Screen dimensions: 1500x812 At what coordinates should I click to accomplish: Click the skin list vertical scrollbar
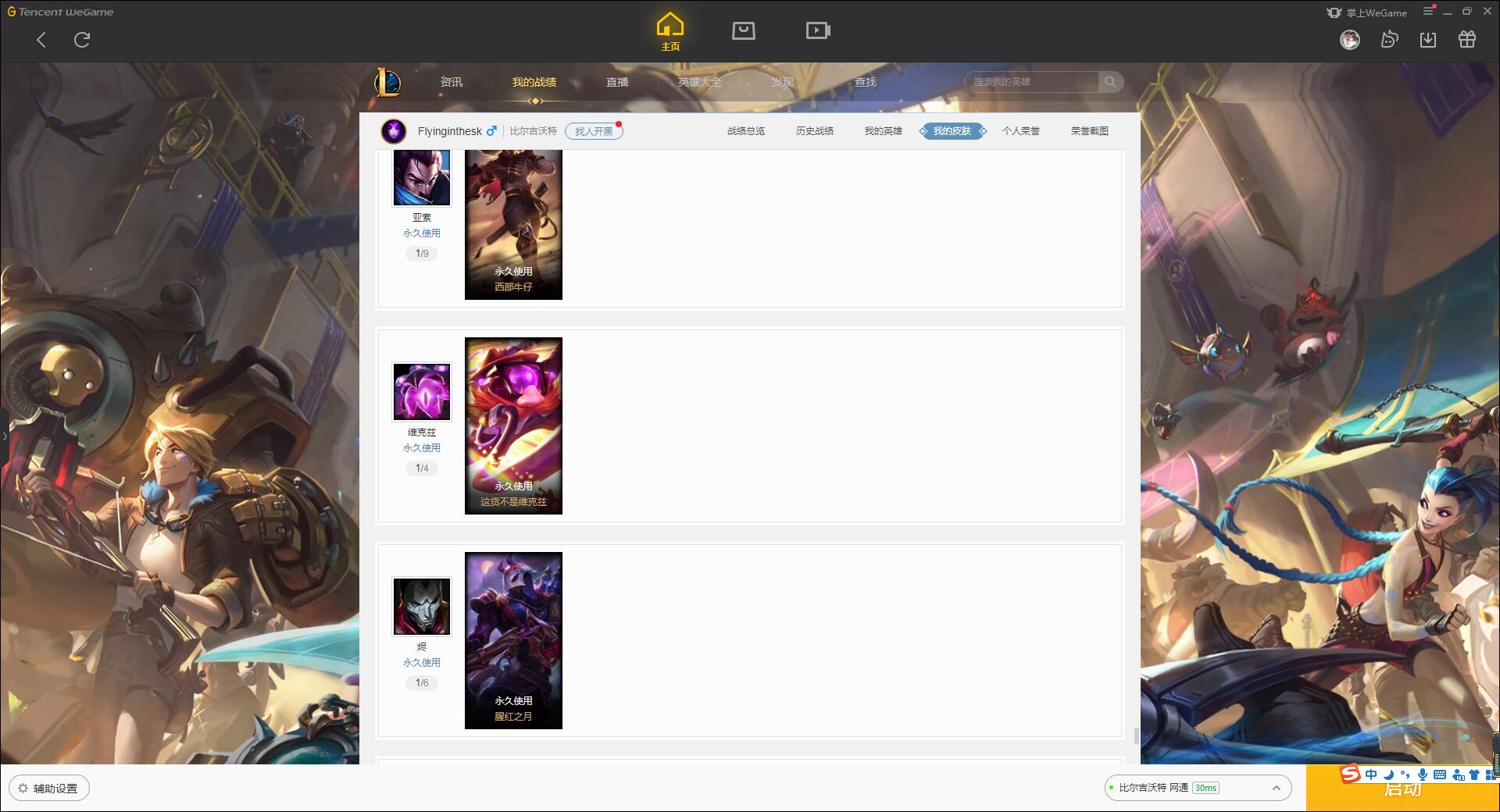point(1136,735)
